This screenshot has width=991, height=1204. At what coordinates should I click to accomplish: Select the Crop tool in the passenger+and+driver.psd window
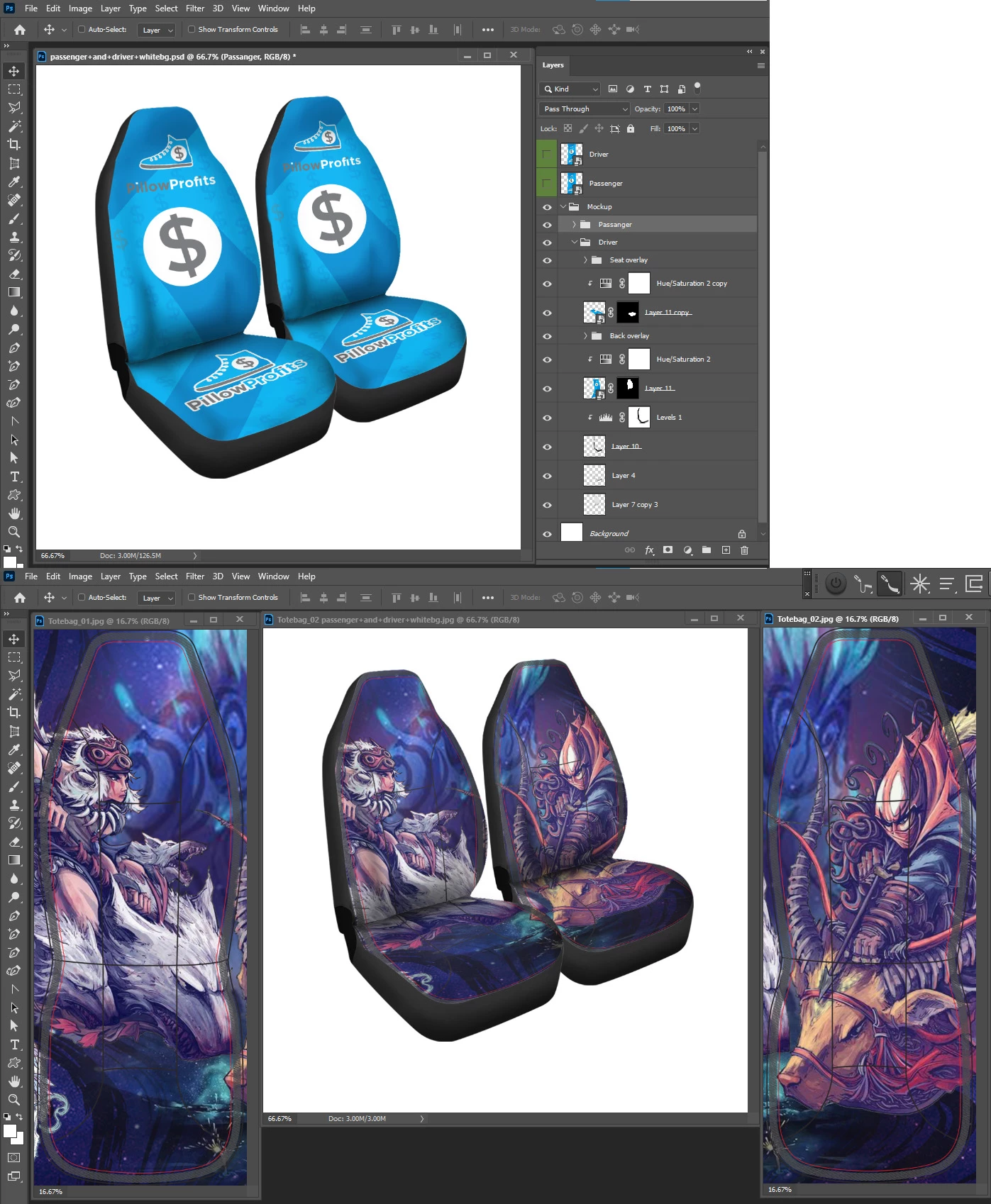tap(13, 145)
